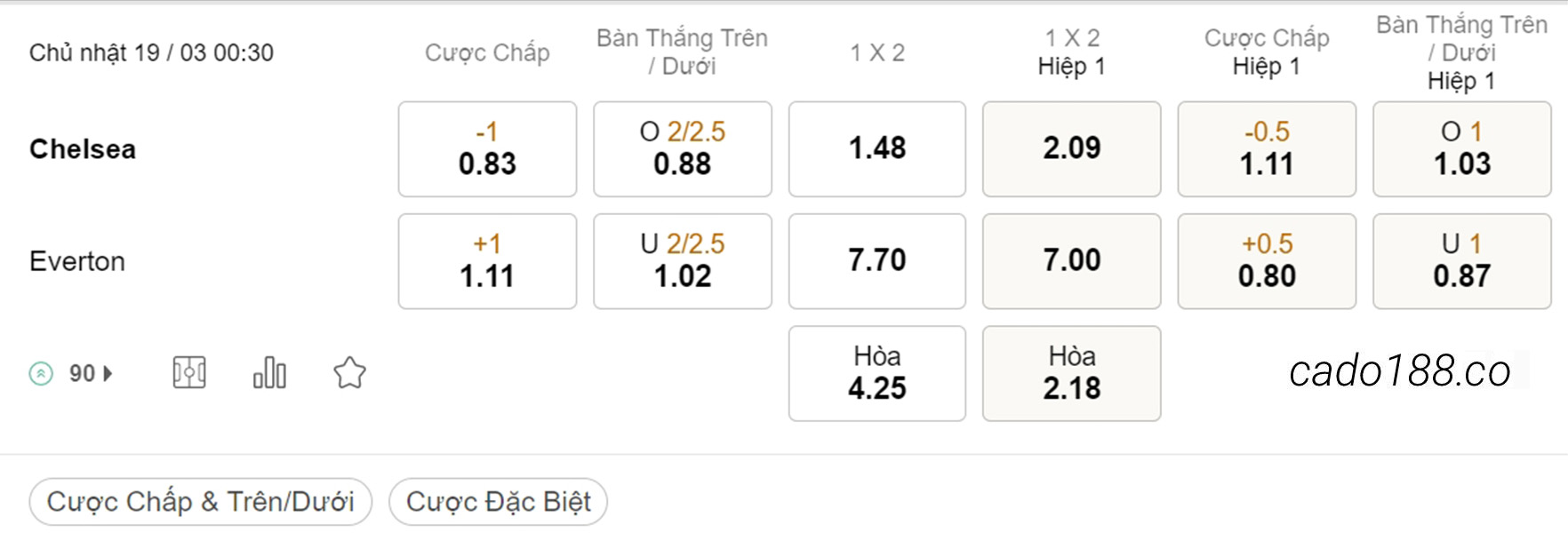Add match to favorites with star icon
Viewport: 1568px width, 549px height.
(x=349, y=373)
